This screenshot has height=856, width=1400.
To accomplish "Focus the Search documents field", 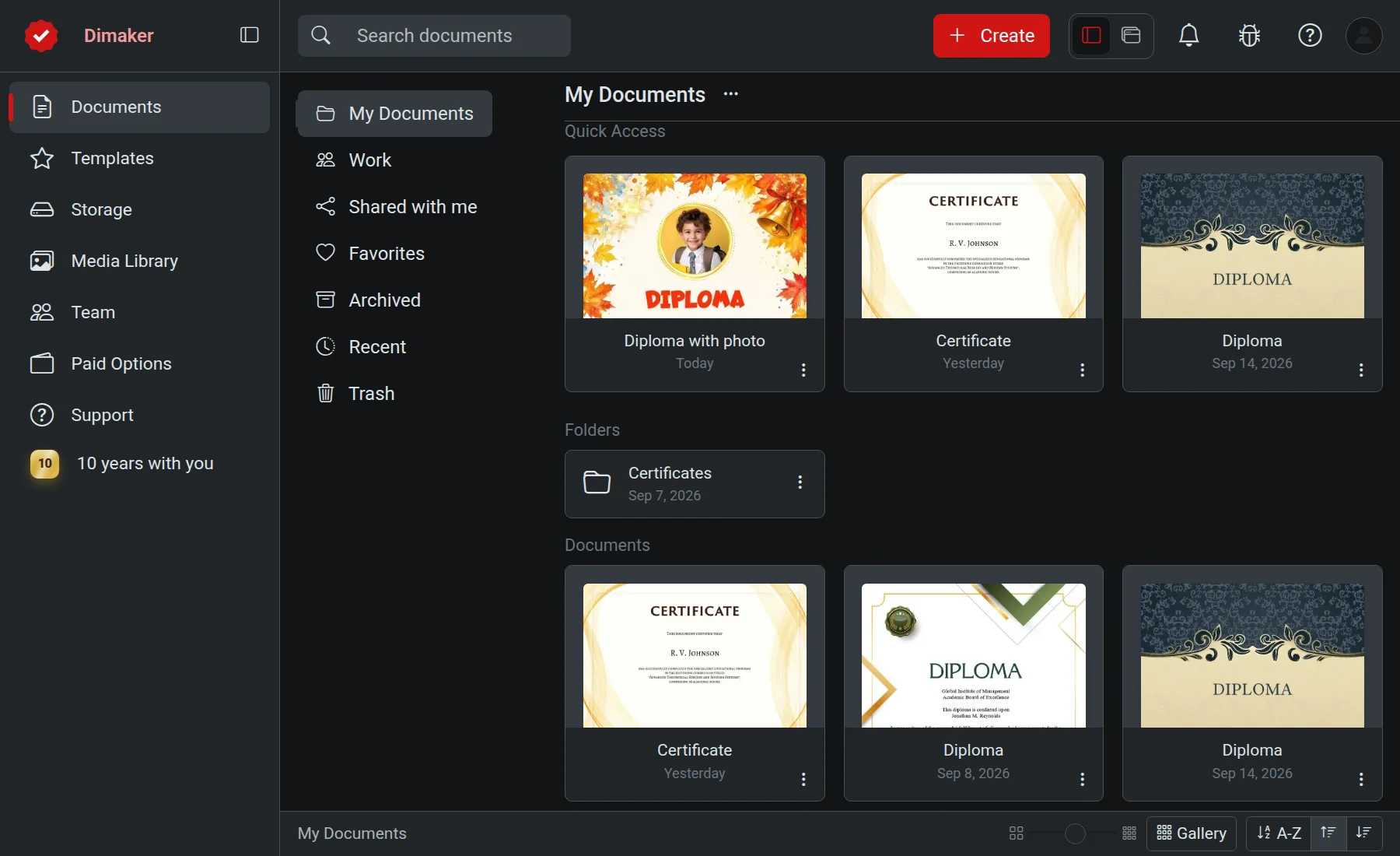I will click(434, 36).
